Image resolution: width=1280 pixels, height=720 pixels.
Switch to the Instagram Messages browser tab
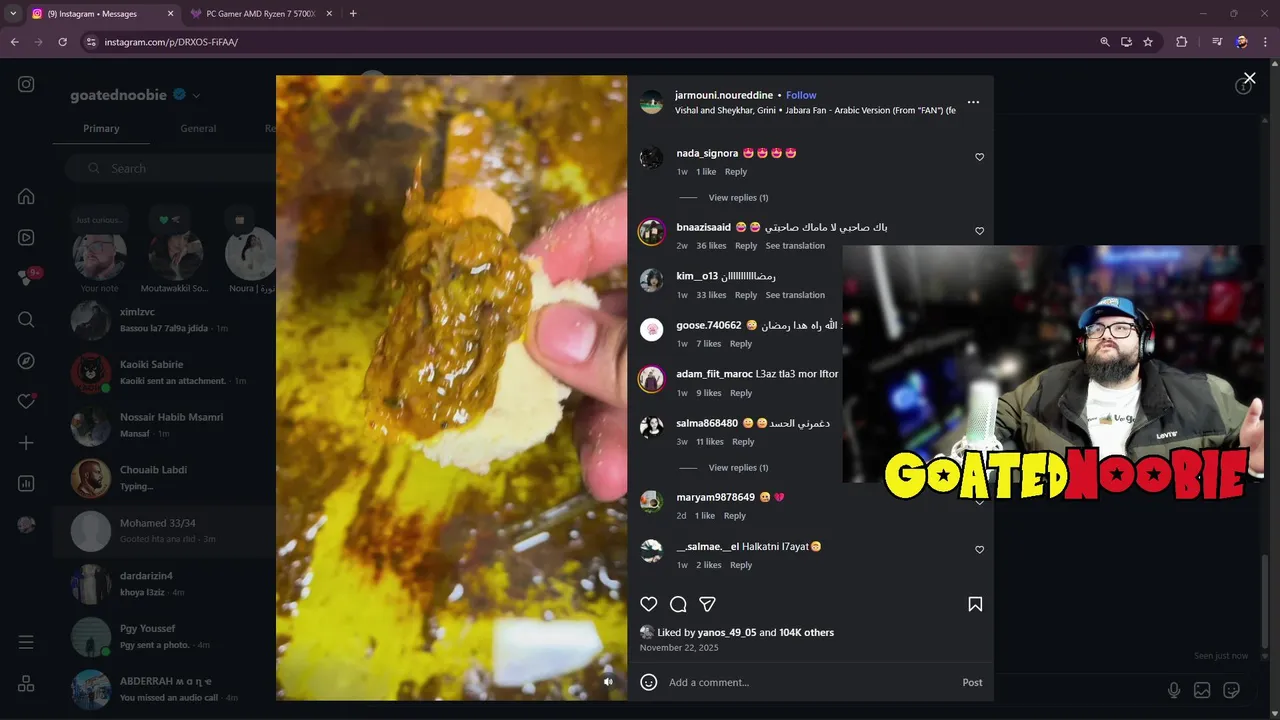pyautogui.click(x=103, y=14)
